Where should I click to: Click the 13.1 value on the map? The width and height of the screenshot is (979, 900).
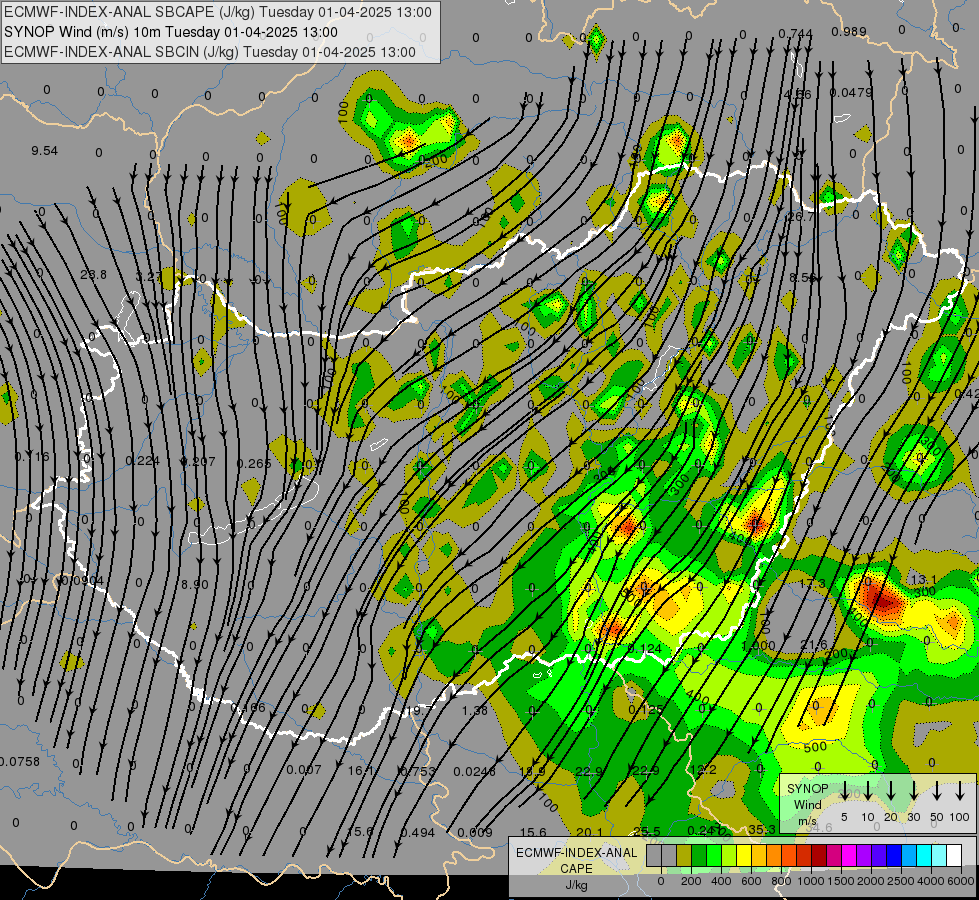point(924,580)
